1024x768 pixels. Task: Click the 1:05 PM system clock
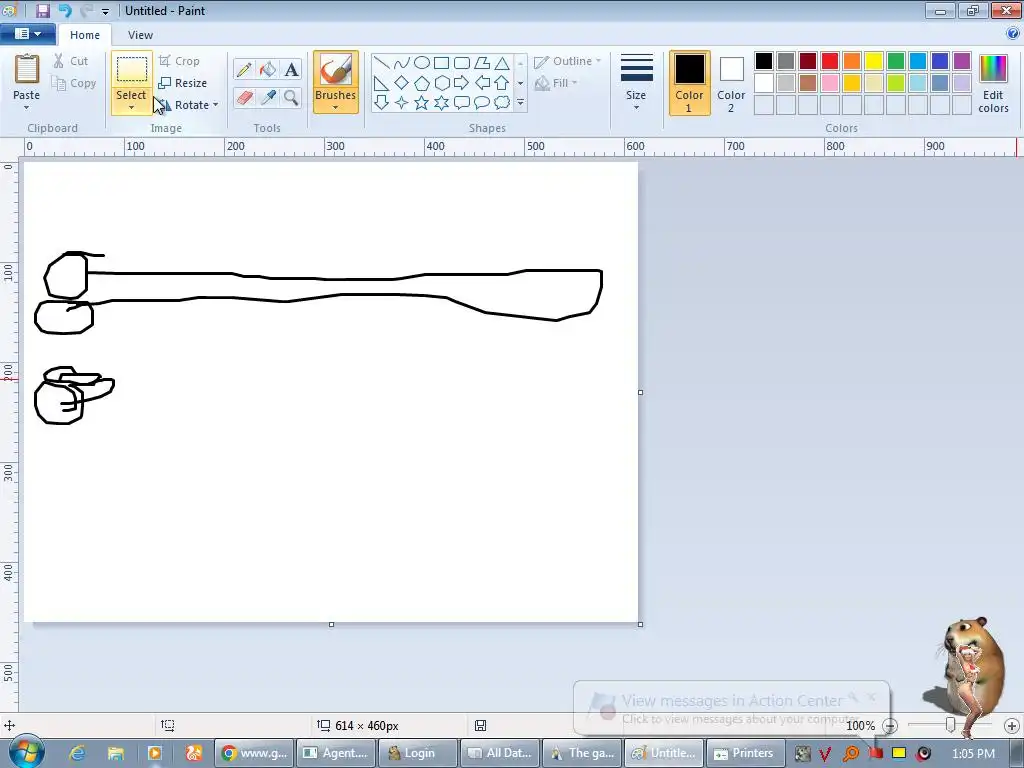(973, 753)
